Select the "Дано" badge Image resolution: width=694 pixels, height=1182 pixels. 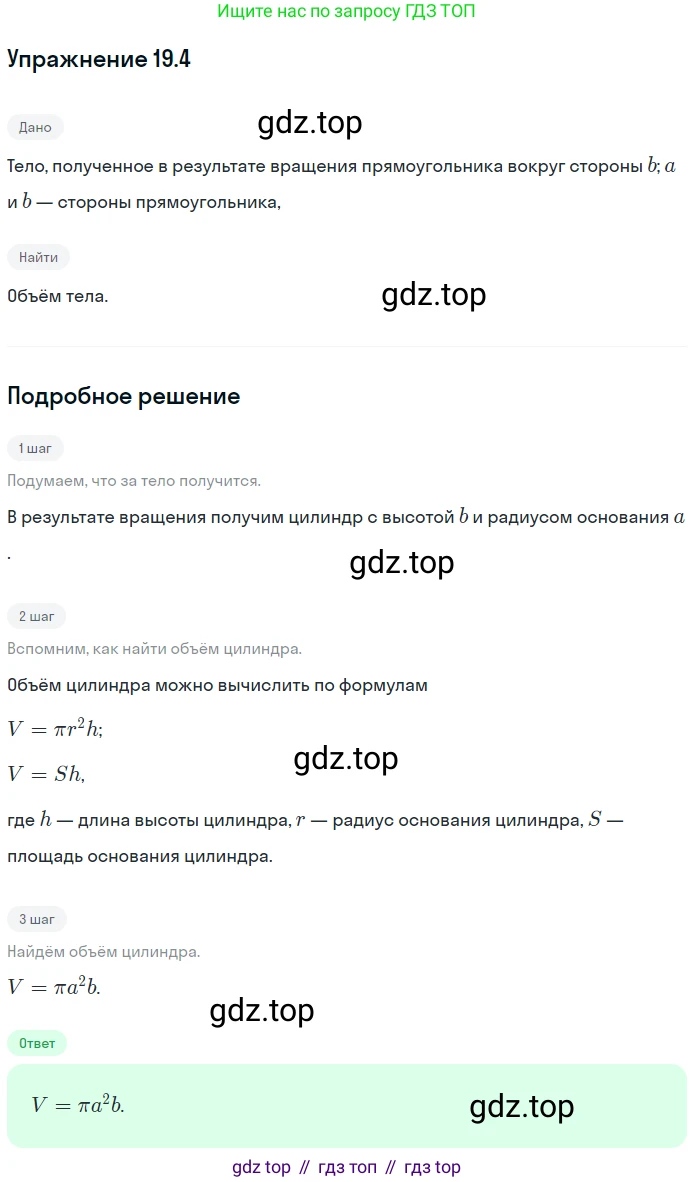(x=35, y=127)
